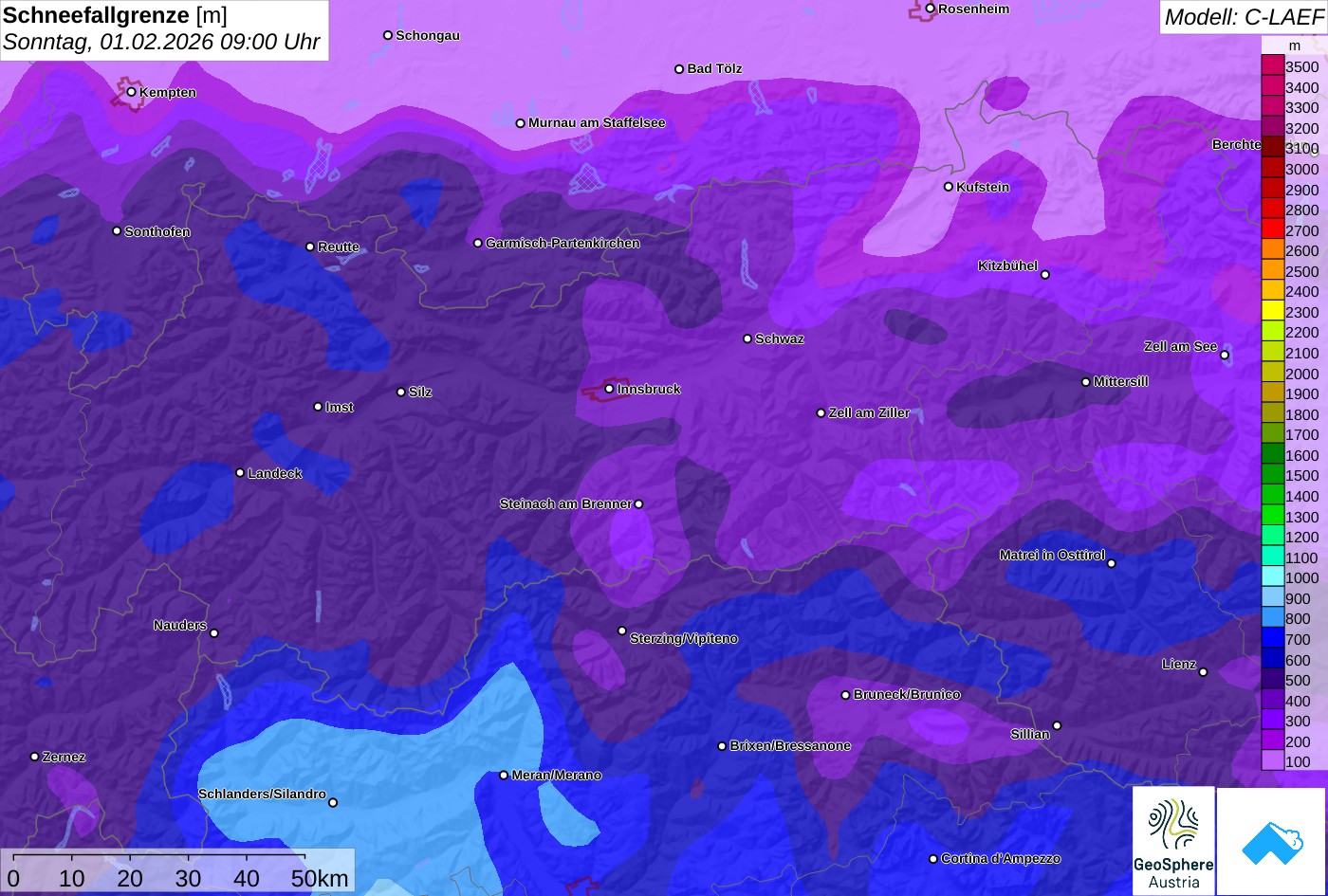Select the Kempten location marker
Image resolution: width=1328 pixels, height=896 pixels.
point(132,92)
